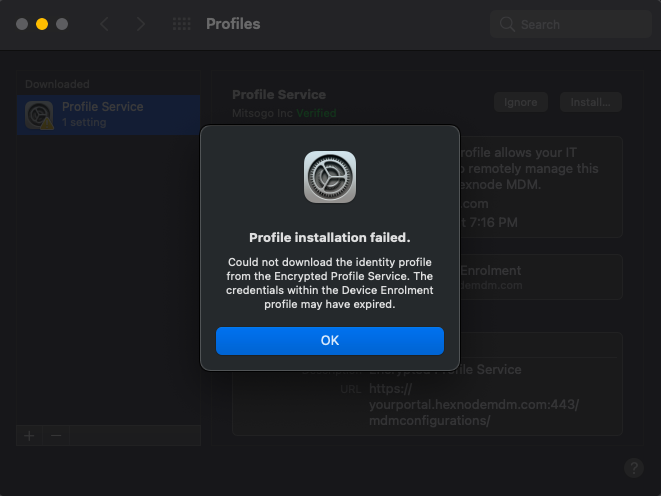Viewport: 661px width, 496px height.
Task: Open help with question mark button
Action: click(x=634, y=468)
